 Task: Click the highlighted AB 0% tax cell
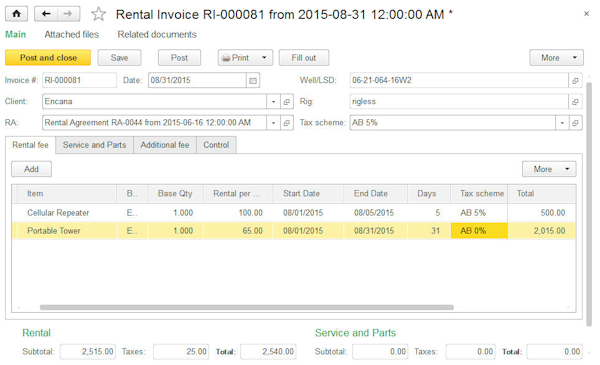coord(479,231)
